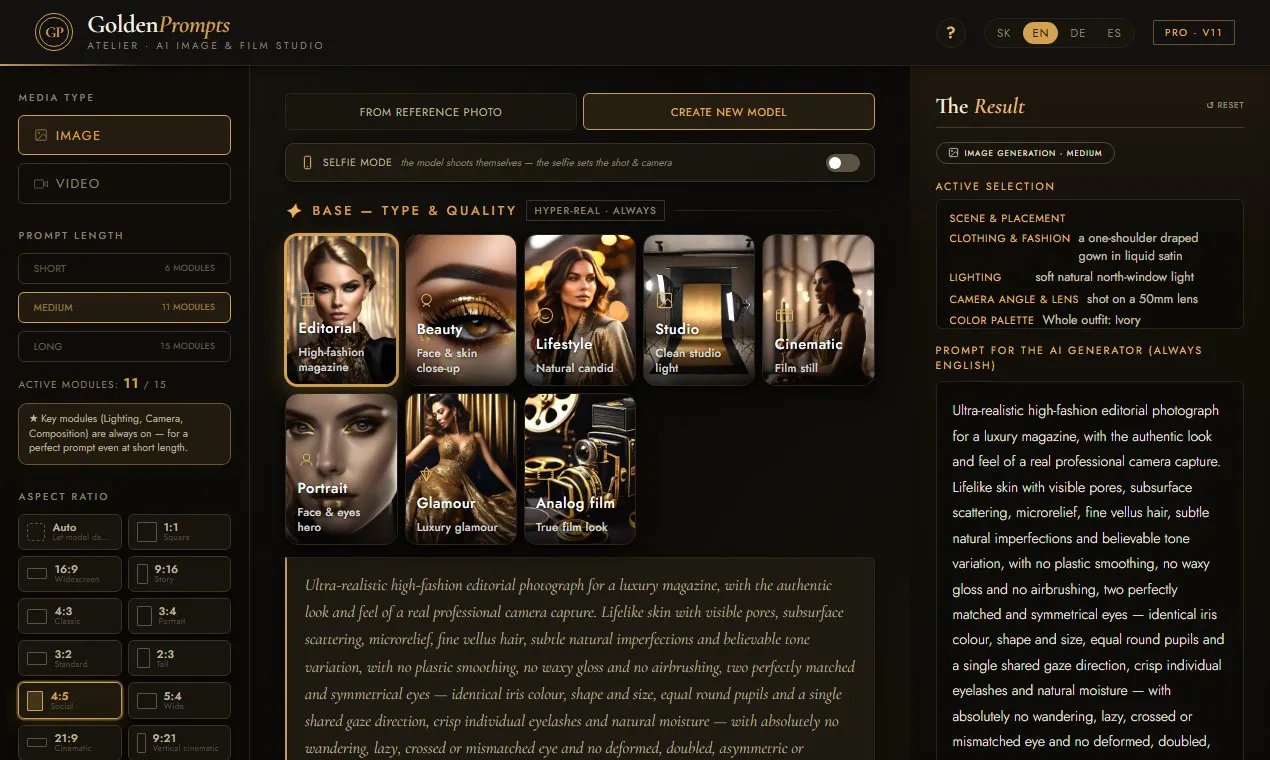Screen dimensions: 1270x760
Task: Click the HYPER-REAL · ALWAYS tag
Action: [595, 211]
